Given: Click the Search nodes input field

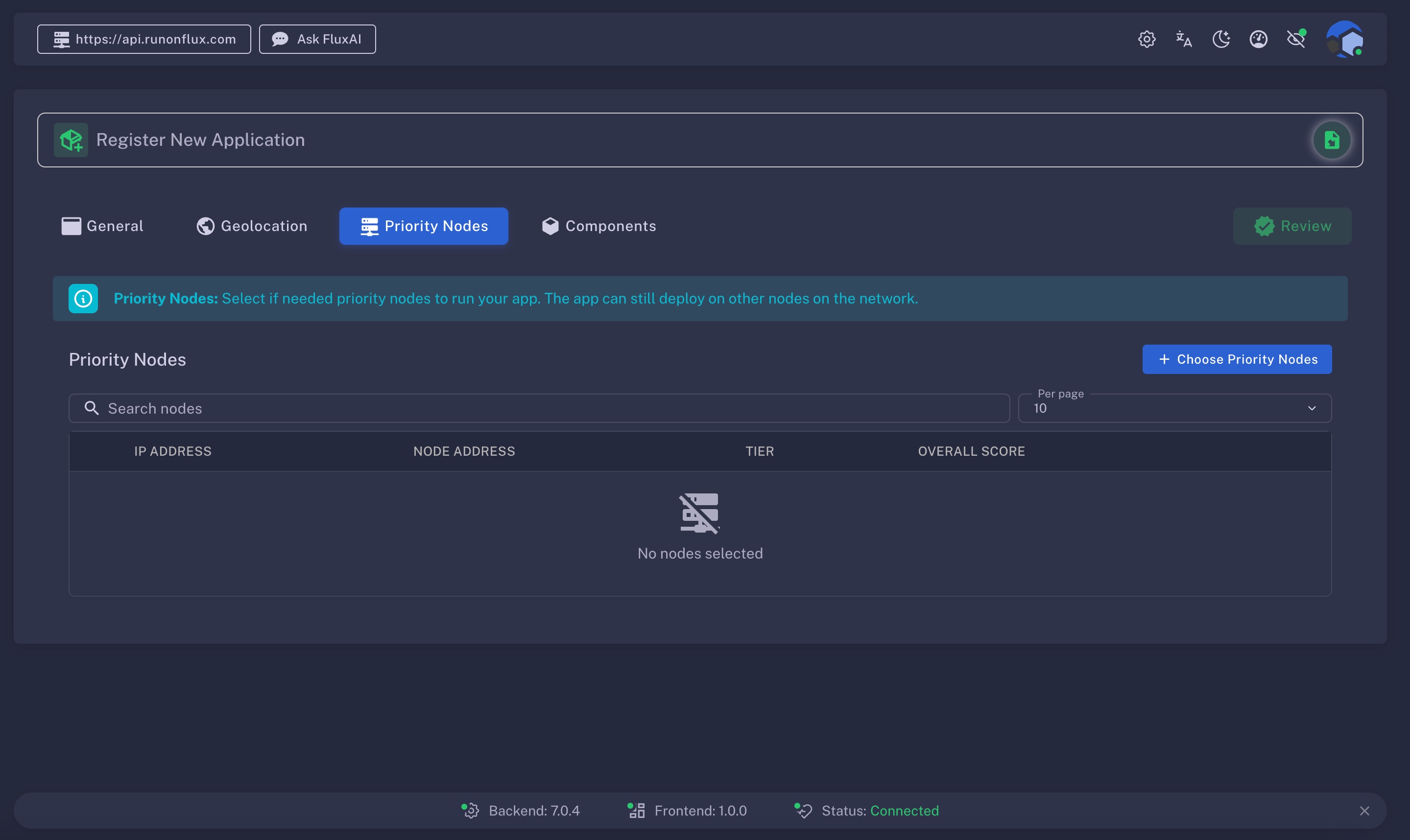Looking at the screenshot, I should (538, 408).
